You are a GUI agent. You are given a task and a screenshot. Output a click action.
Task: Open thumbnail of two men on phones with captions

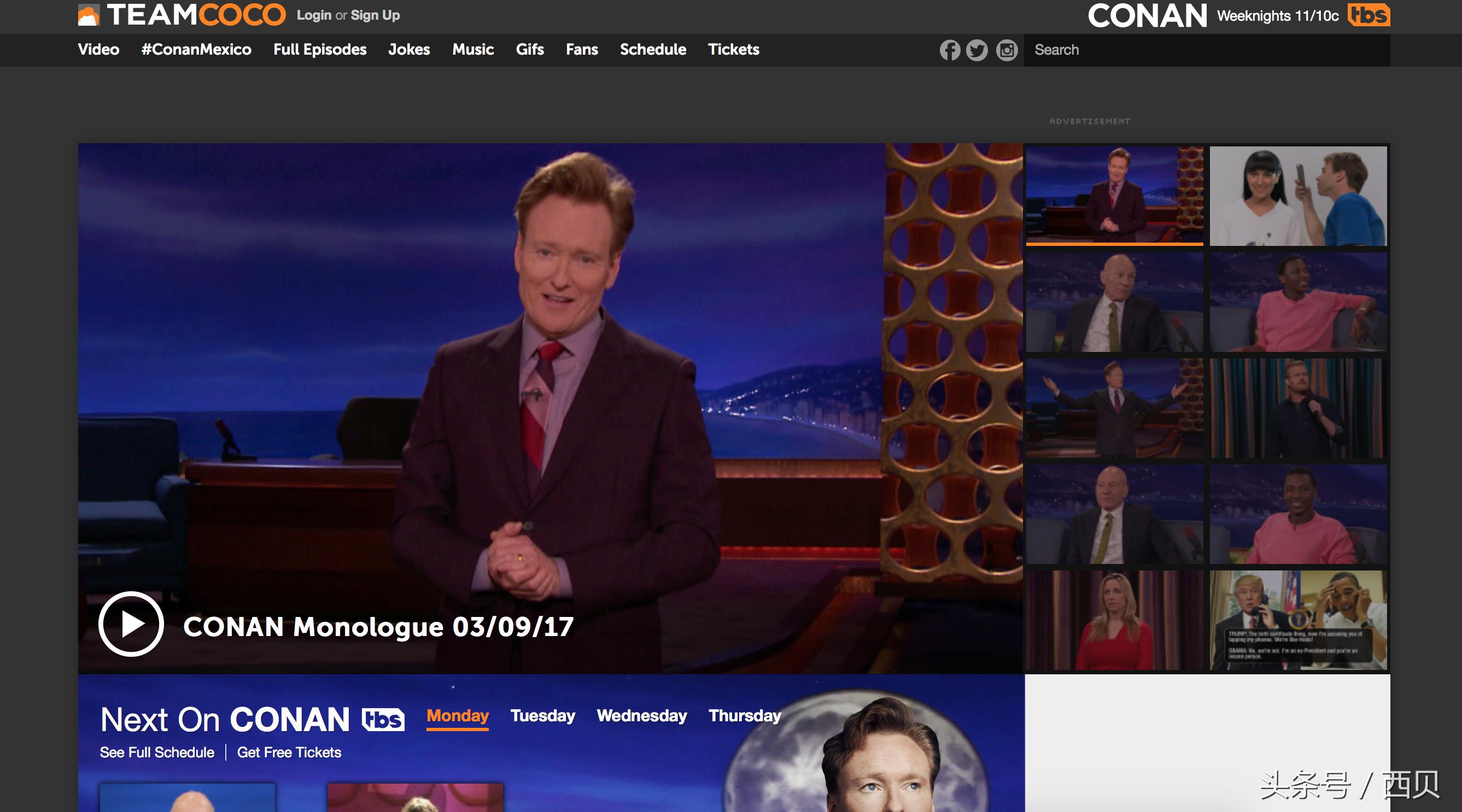[x=1299, y=620]
